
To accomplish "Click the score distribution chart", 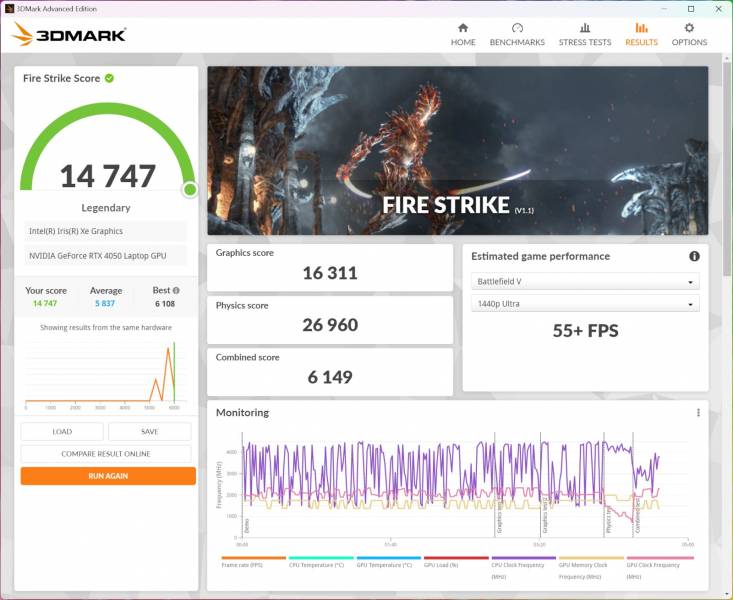I will tap(106, 374).
